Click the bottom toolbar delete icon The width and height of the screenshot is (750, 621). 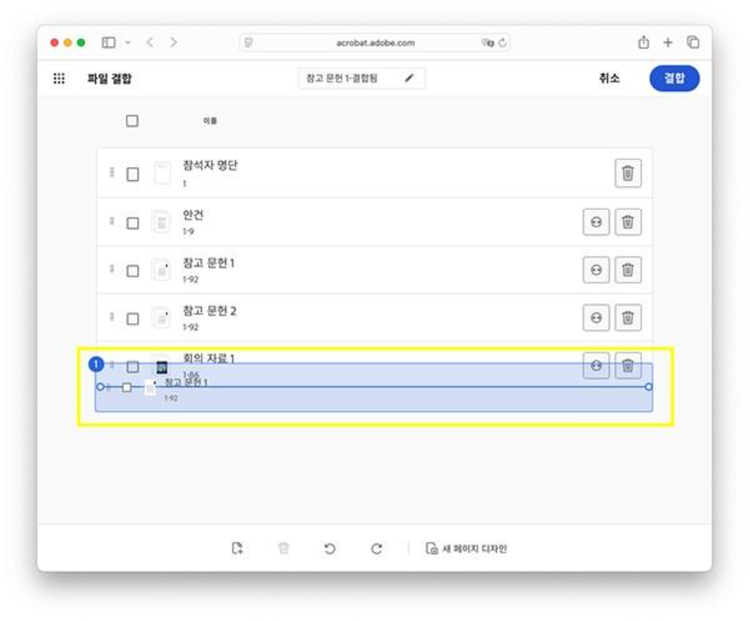click(x=283, y=548)
